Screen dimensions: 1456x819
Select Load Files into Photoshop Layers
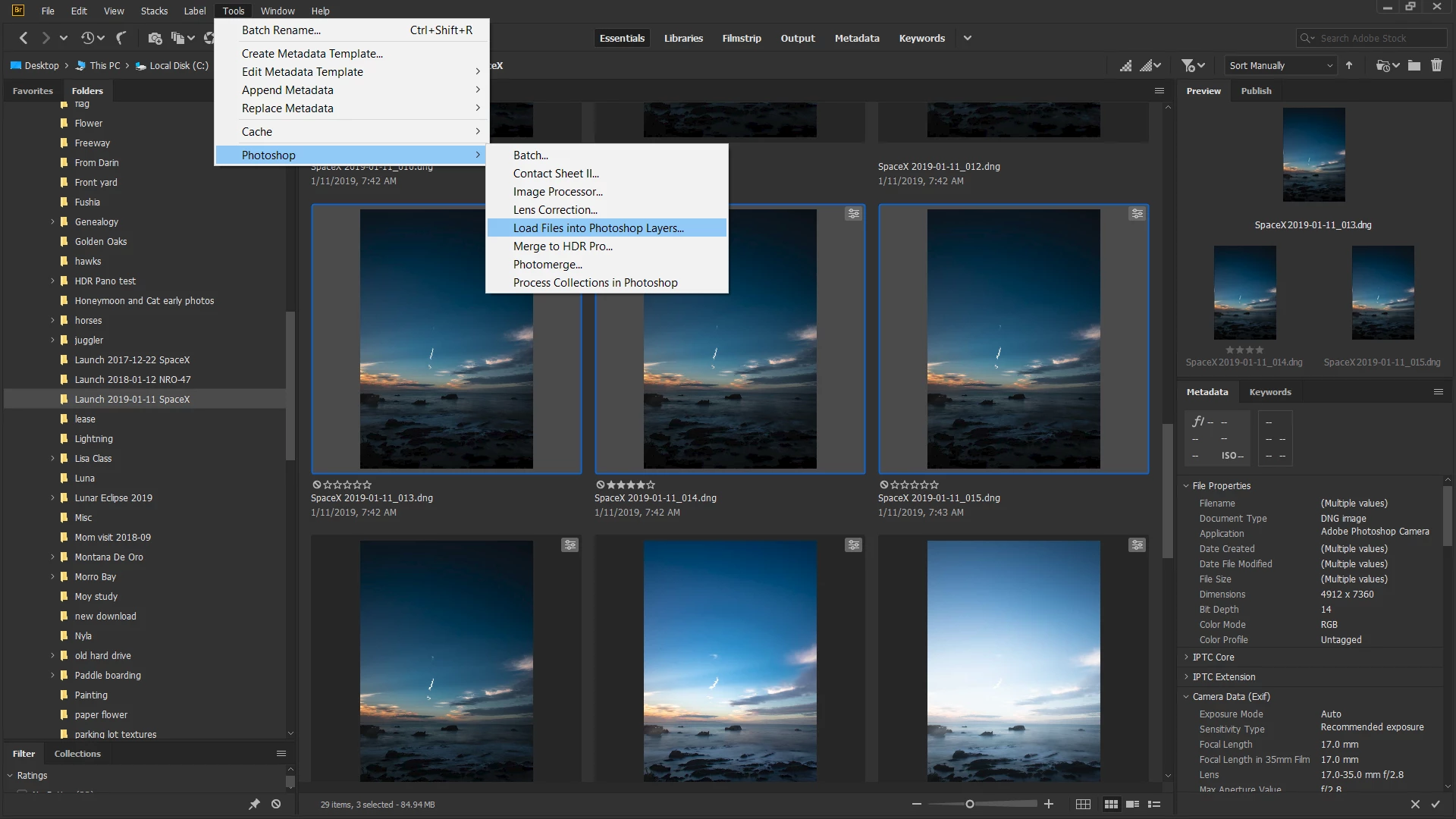(x=598, y=228)
